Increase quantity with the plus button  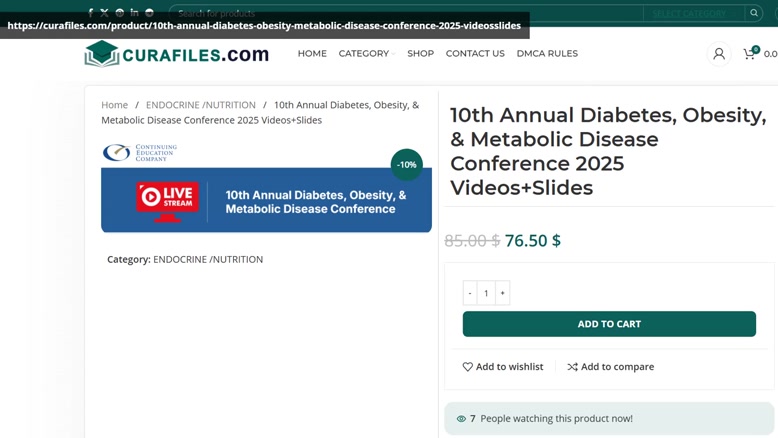[x=502, y=293]
